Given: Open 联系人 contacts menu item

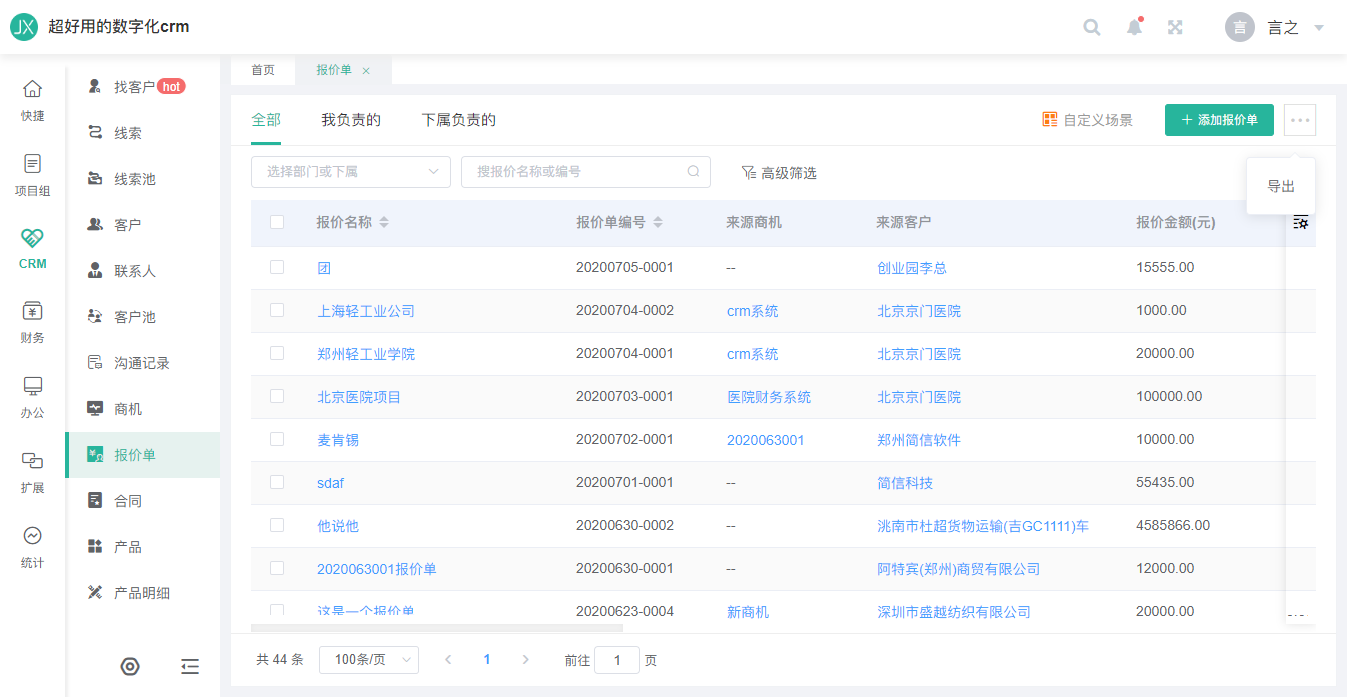Looking at the screenshot, I should pyautogui.click(x=143, y=271).
